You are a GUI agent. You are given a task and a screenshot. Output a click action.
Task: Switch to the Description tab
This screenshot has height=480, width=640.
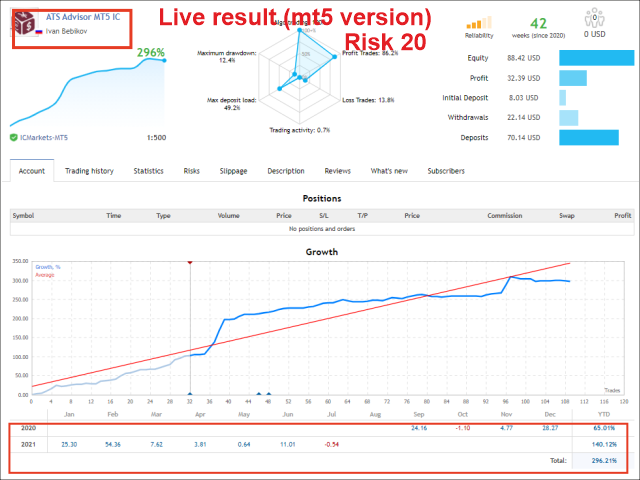pos(286,171)
